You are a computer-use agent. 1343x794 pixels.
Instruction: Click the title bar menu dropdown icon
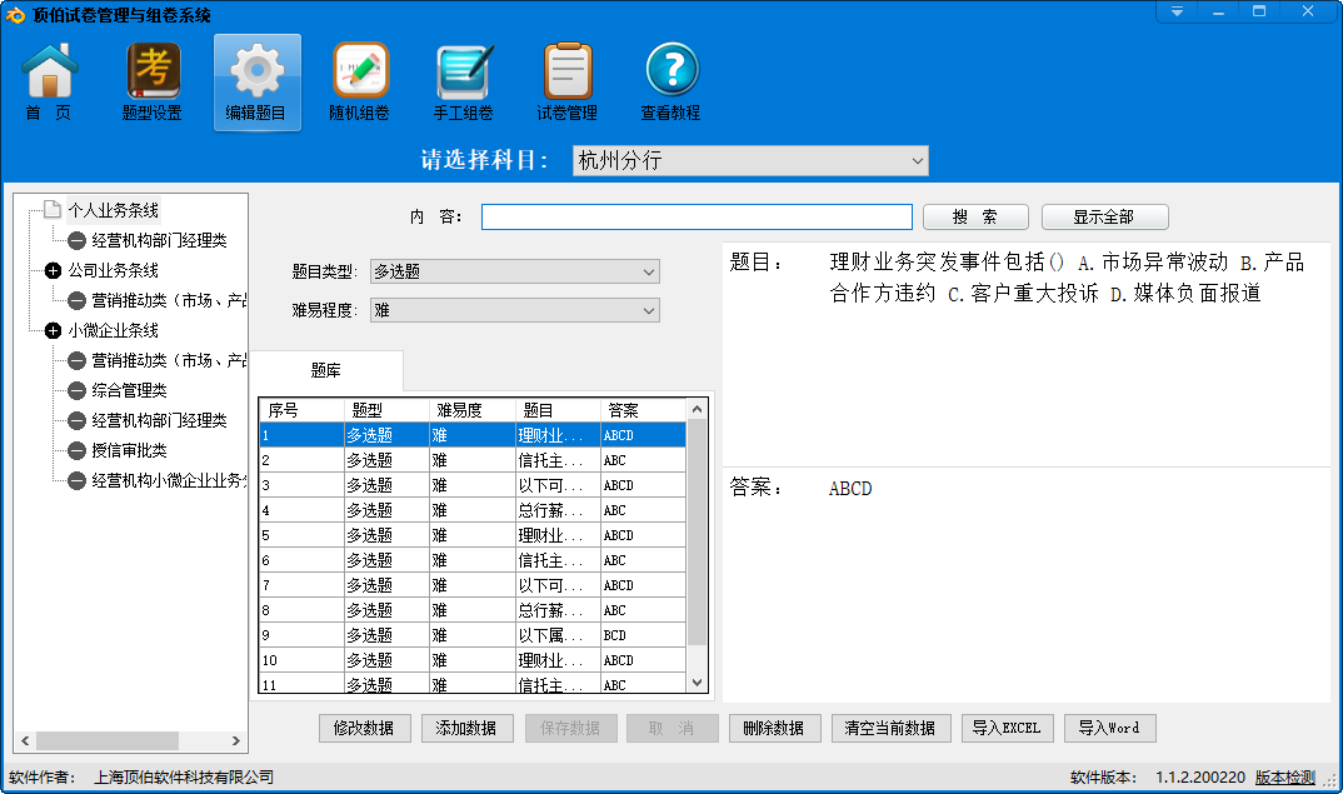tap(1178, 12)
